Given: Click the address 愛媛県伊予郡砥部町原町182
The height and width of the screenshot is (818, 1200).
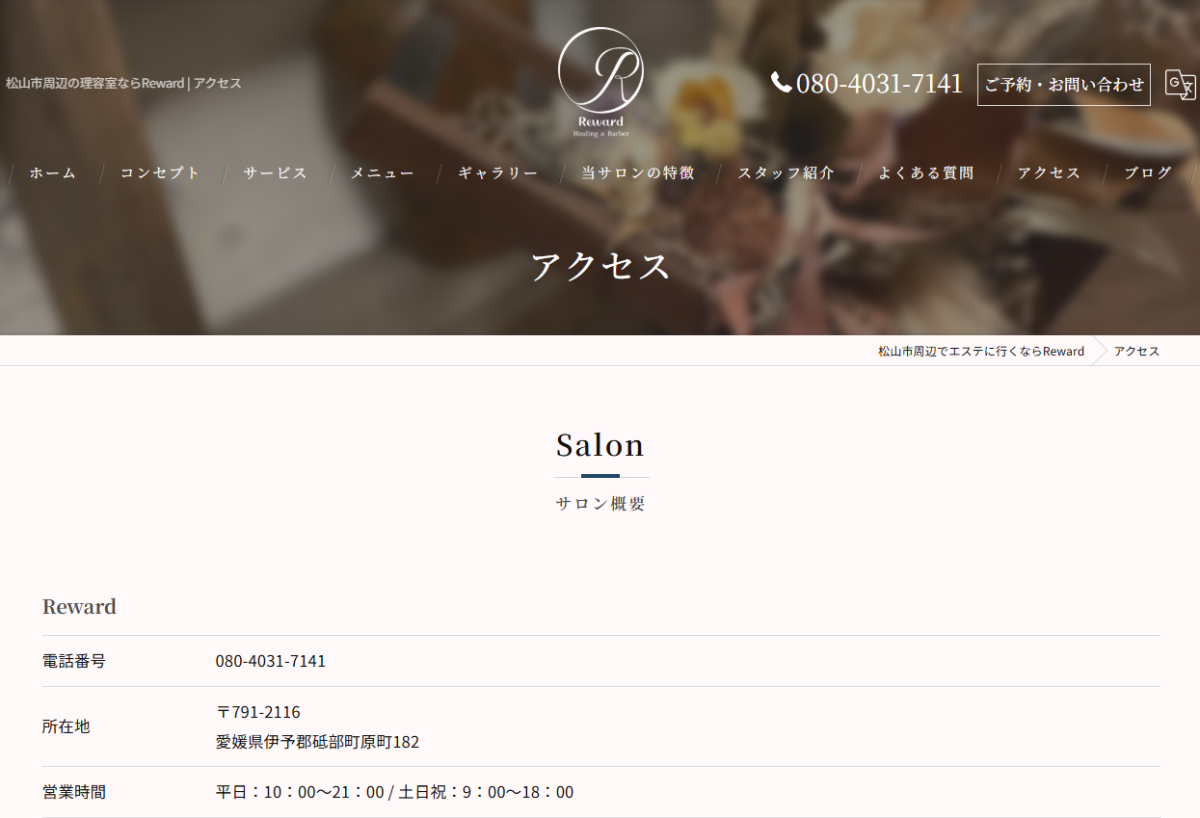Looking at the screenshot, I should click(x=318, y=742).
